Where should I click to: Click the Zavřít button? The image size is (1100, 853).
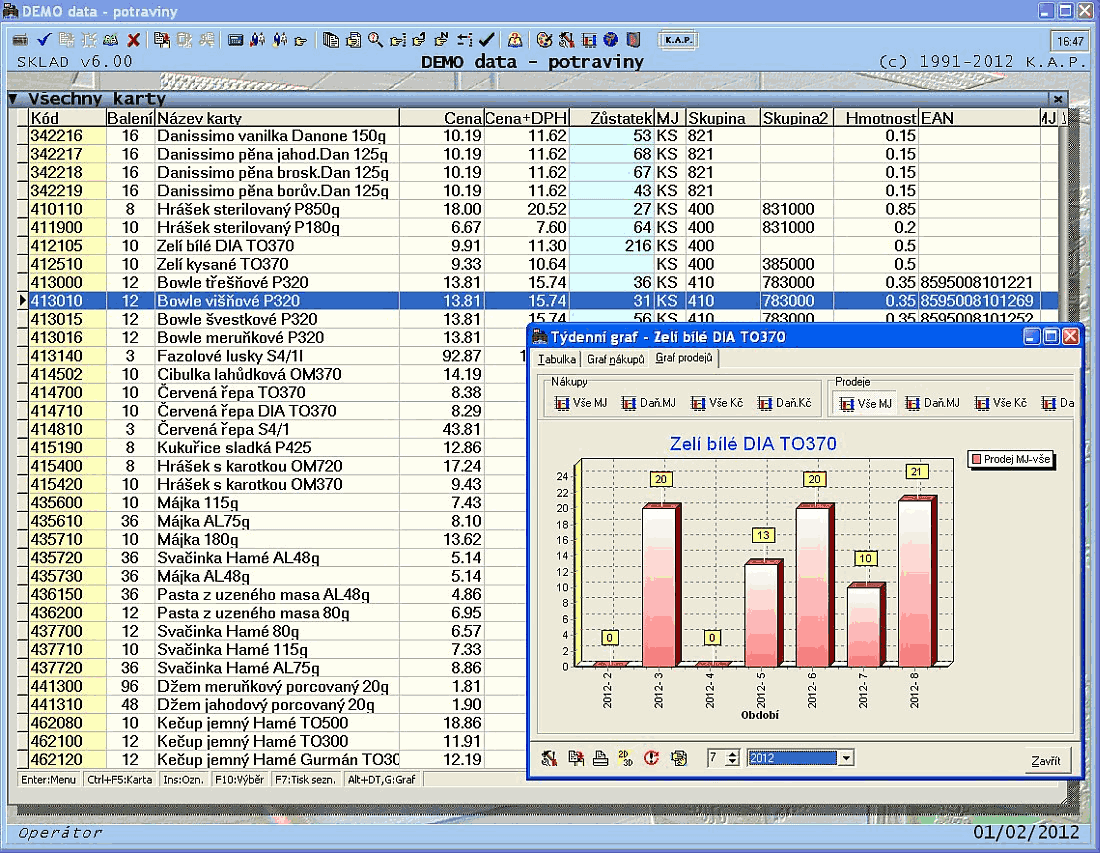pyautogui.click(x=1047, y=760)
